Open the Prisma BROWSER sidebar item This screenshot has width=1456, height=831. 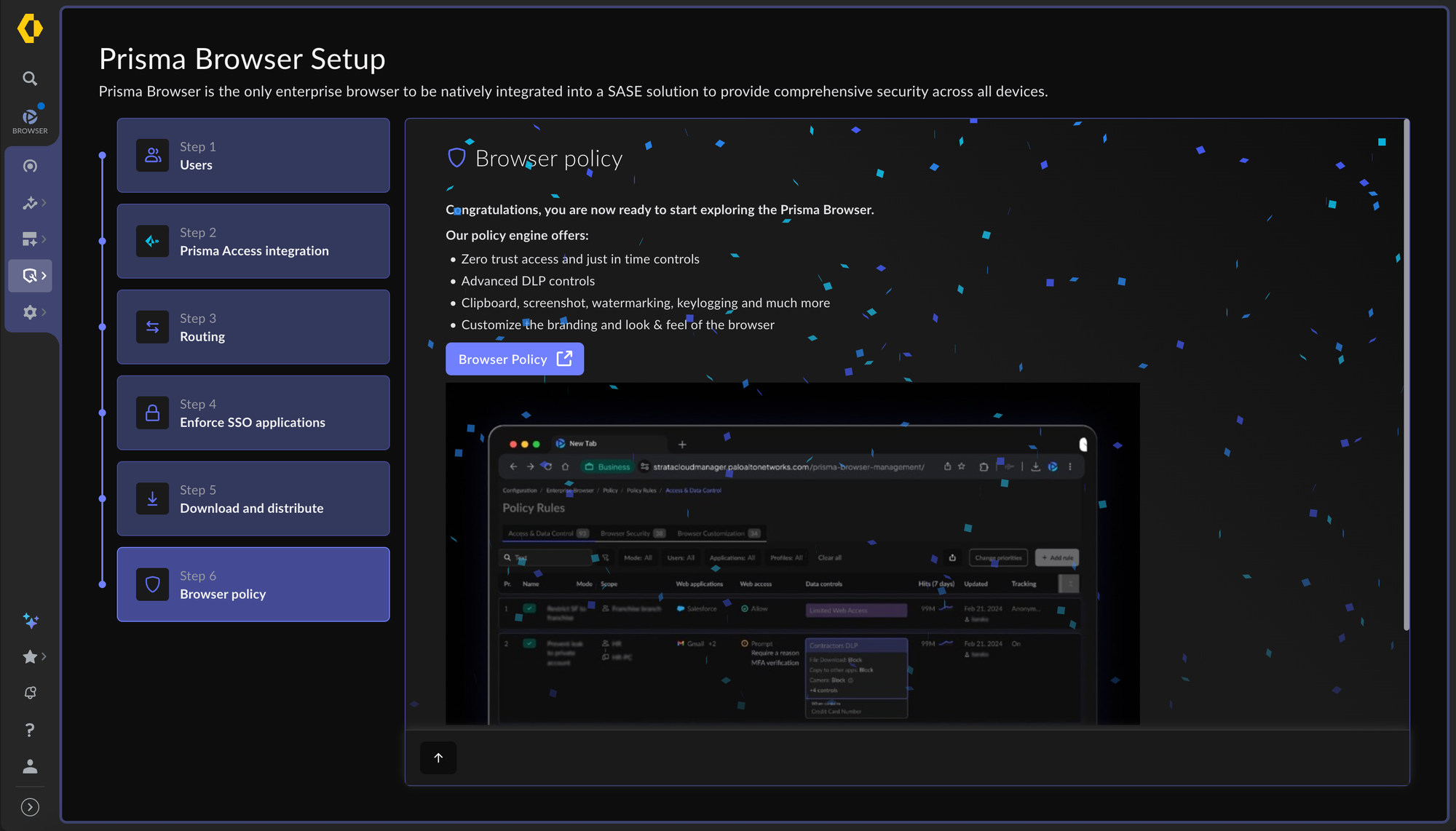[x=30, y=120]
